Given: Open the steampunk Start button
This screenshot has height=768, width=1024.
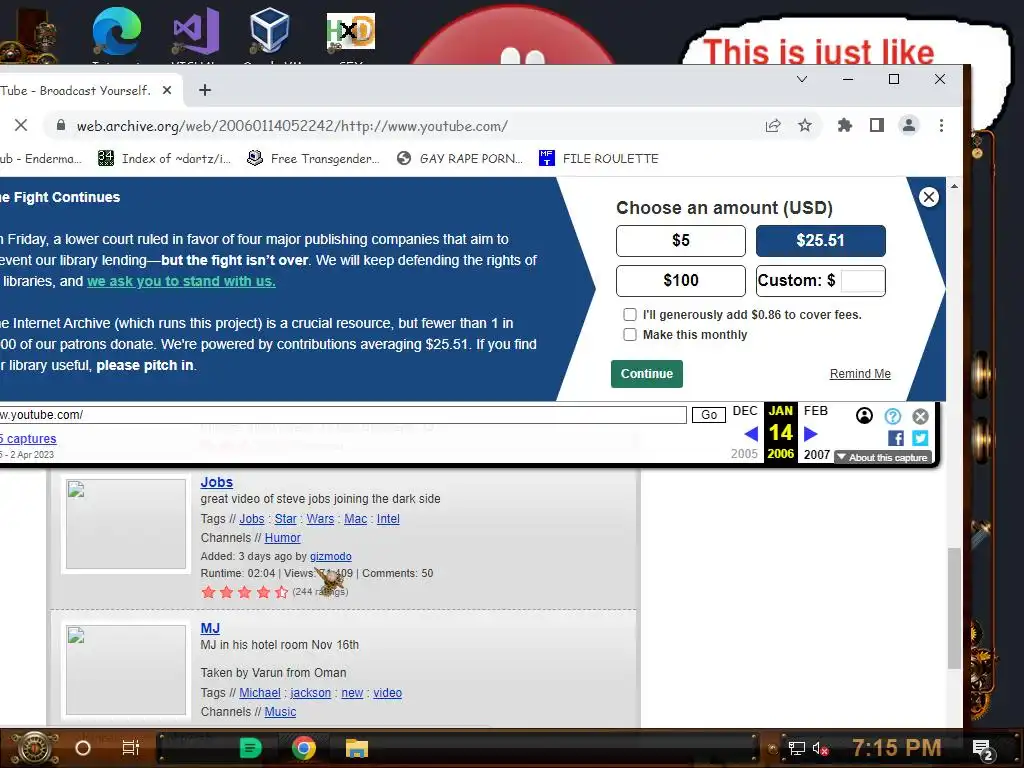Looking at the screenshot, I should point(35,748).
